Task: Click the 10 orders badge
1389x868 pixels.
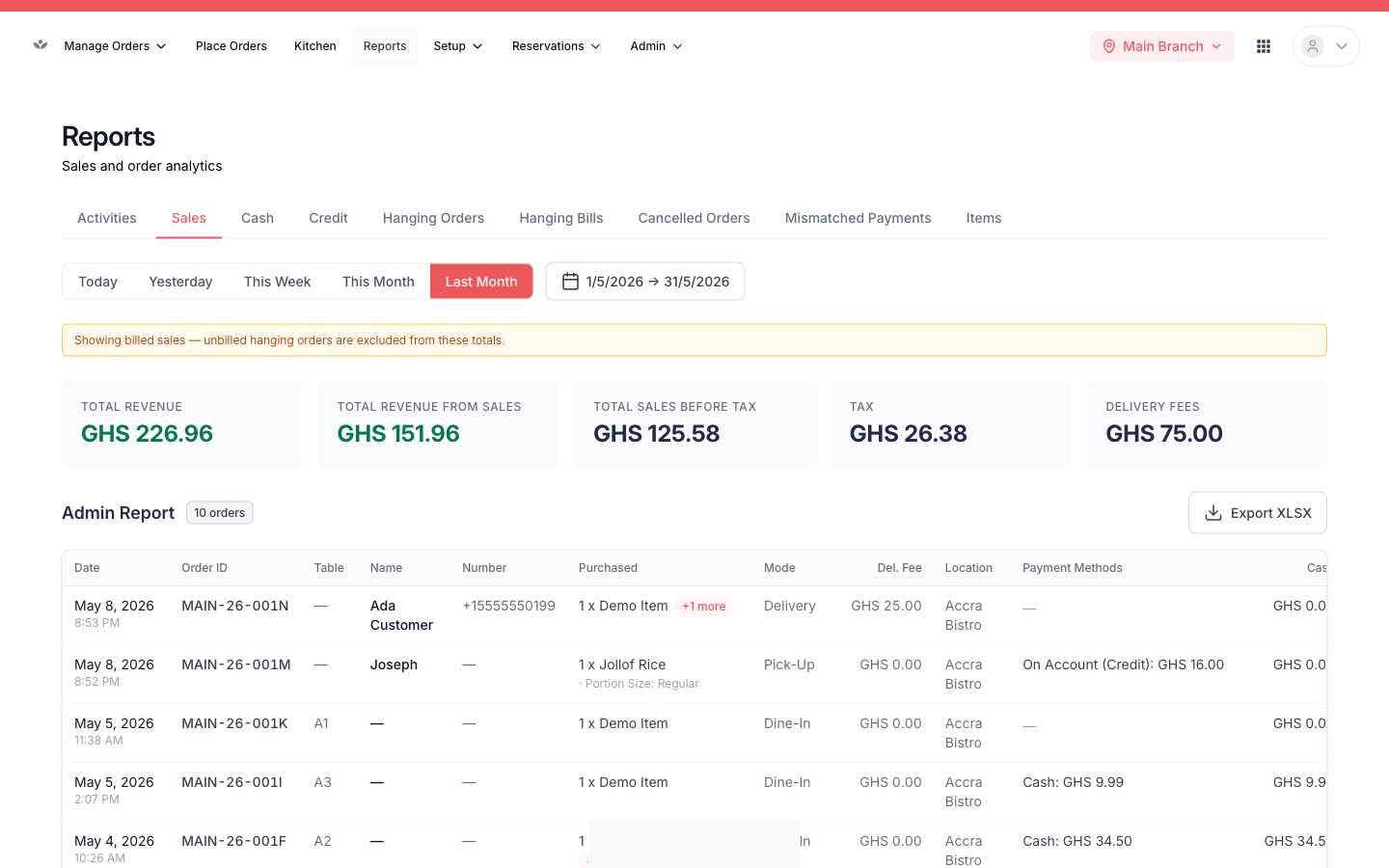Action: click(220, 513)
